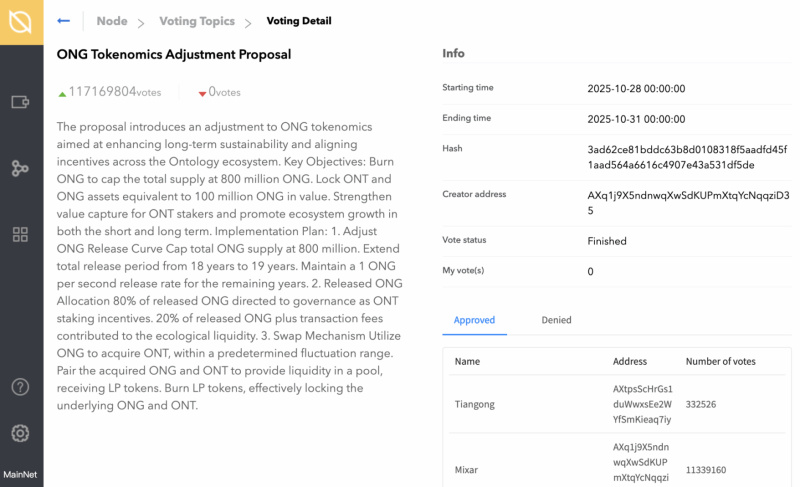
Task: Select the Mixar row in table
Action: coord(617,462)
